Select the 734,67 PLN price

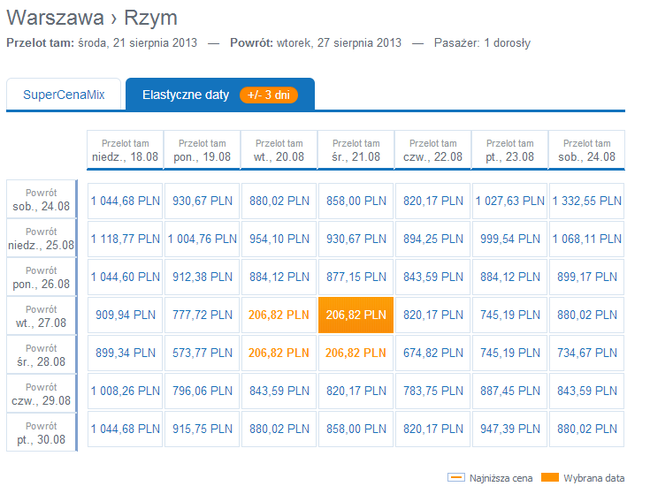(586, 353)
